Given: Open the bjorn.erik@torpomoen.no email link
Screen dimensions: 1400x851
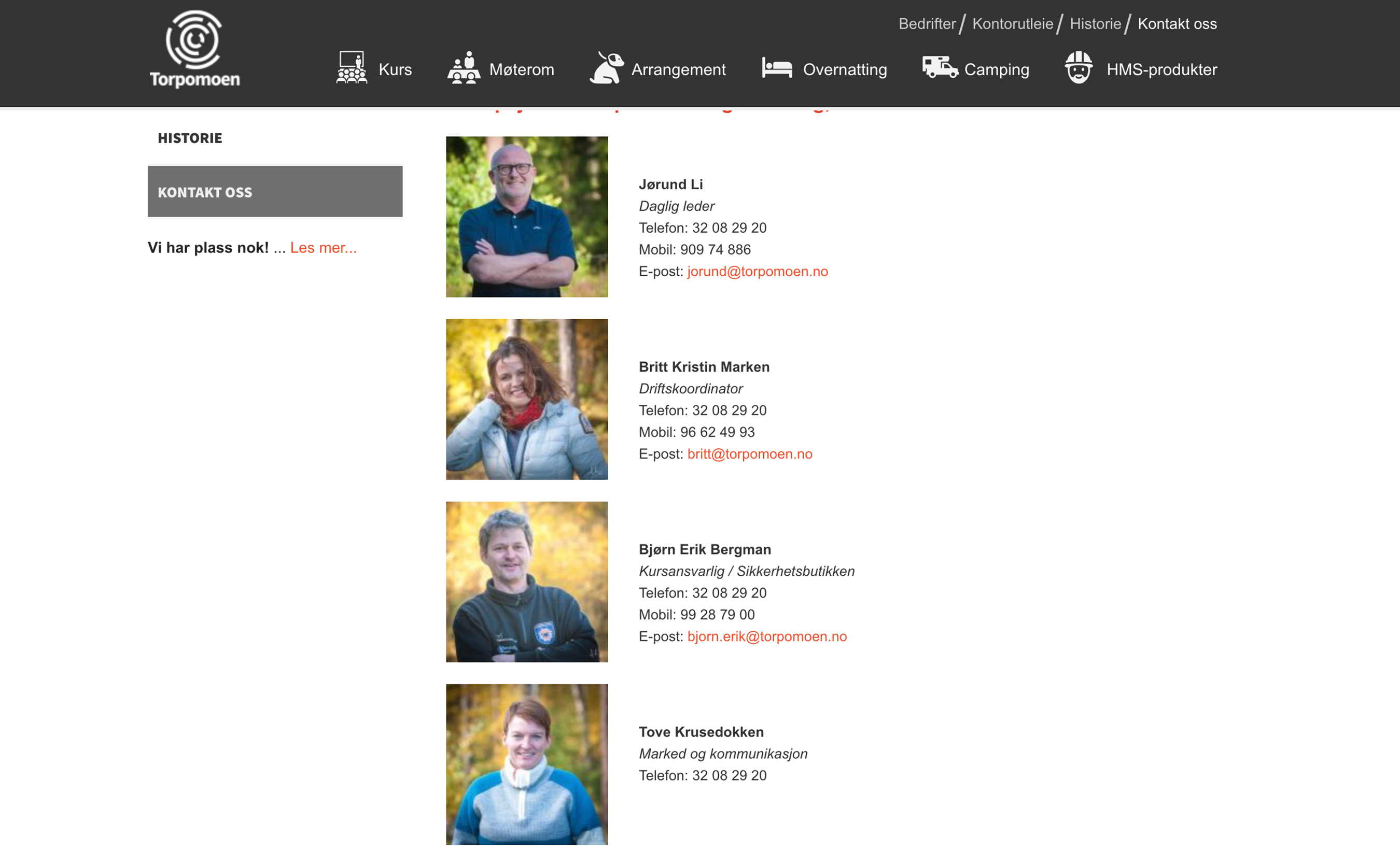Looking at the screenshot, I should pos(766,636).
